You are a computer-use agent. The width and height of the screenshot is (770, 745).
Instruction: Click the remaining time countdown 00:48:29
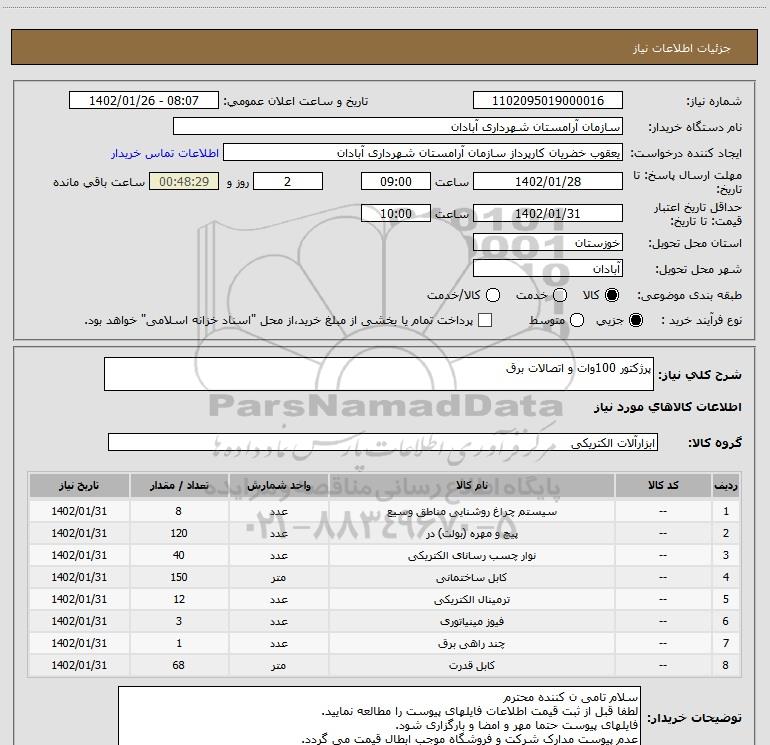click(x=184, y=181)
